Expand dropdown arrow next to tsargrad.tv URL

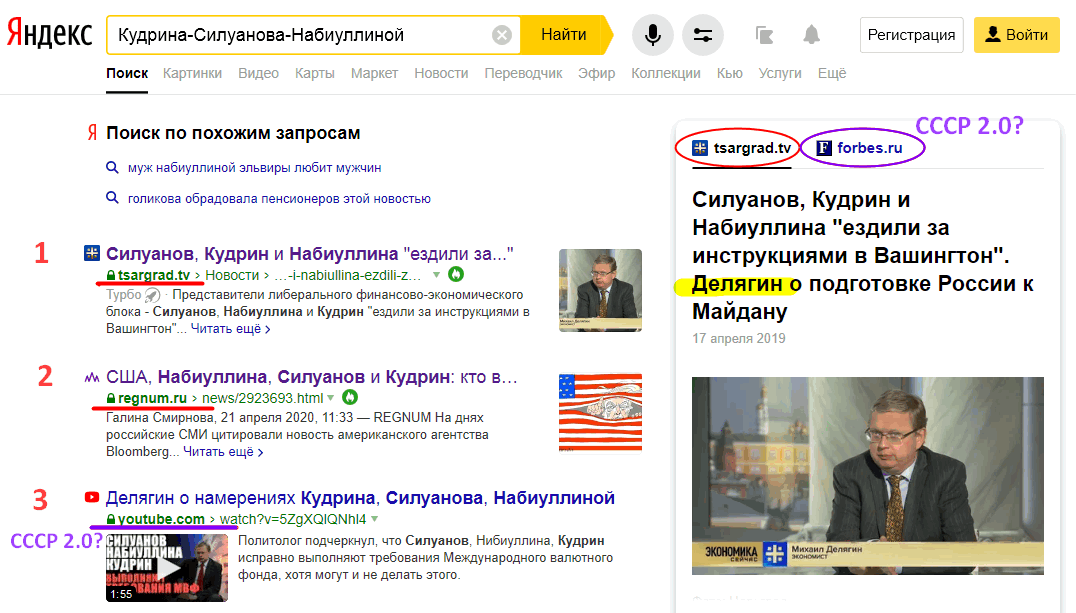pyautogui.click(x=437, y=275)
